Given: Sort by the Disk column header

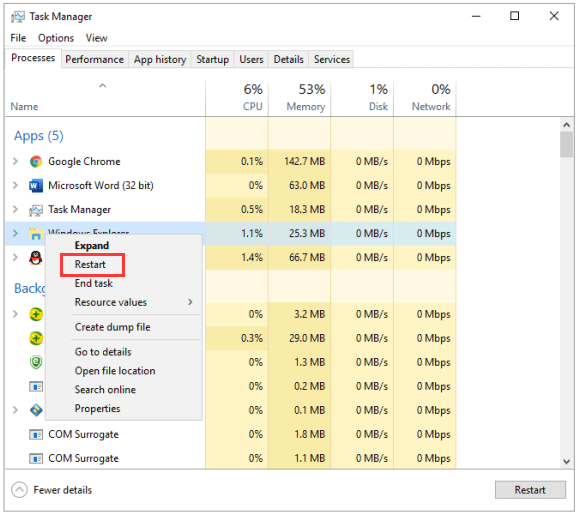Looking at the screenshot, I should click(x=362, y=98).
